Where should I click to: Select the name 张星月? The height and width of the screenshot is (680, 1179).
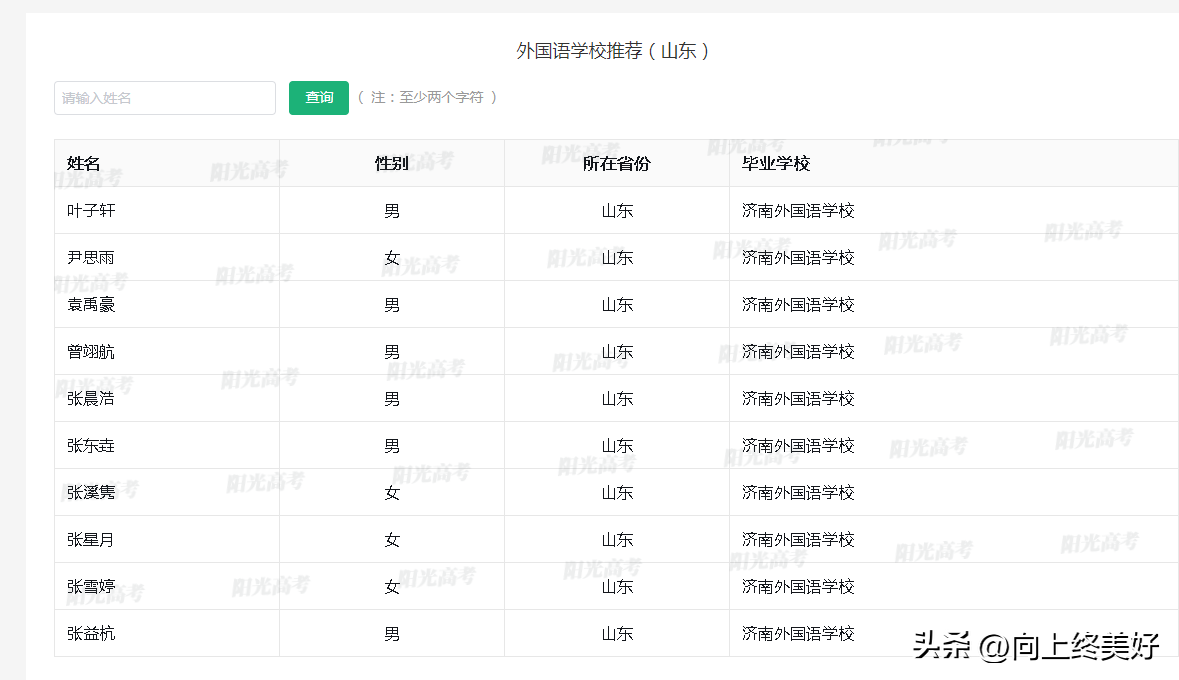click(x=91, y=540)
